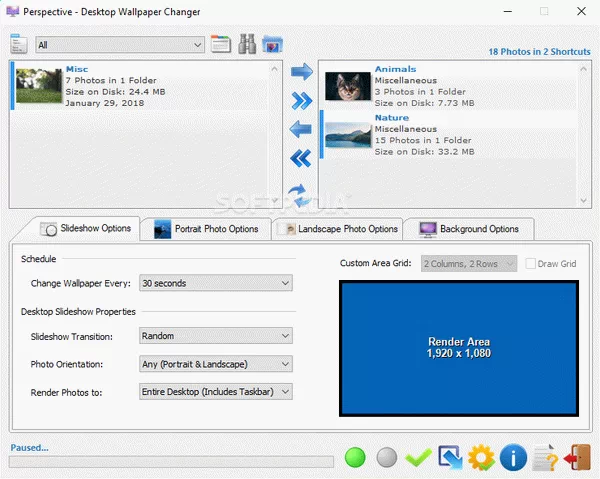600x479 pixels.
Task: Click the green circle start button
Action: [x=355, y=458]
